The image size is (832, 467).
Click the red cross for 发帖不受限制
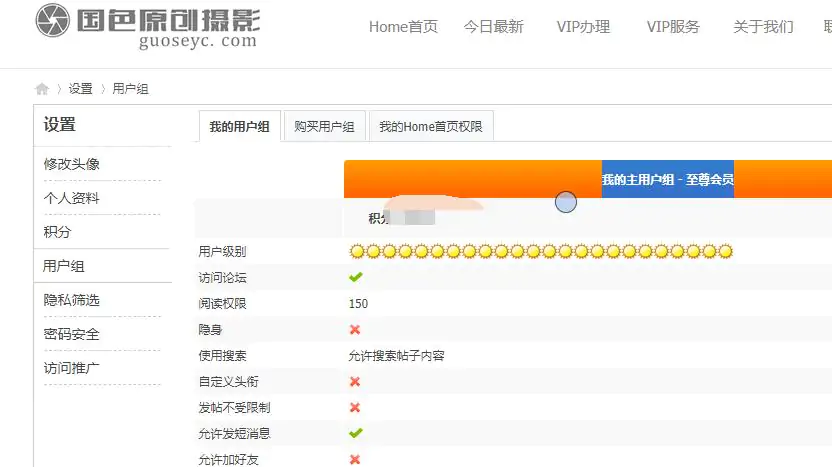pos(355,408)
